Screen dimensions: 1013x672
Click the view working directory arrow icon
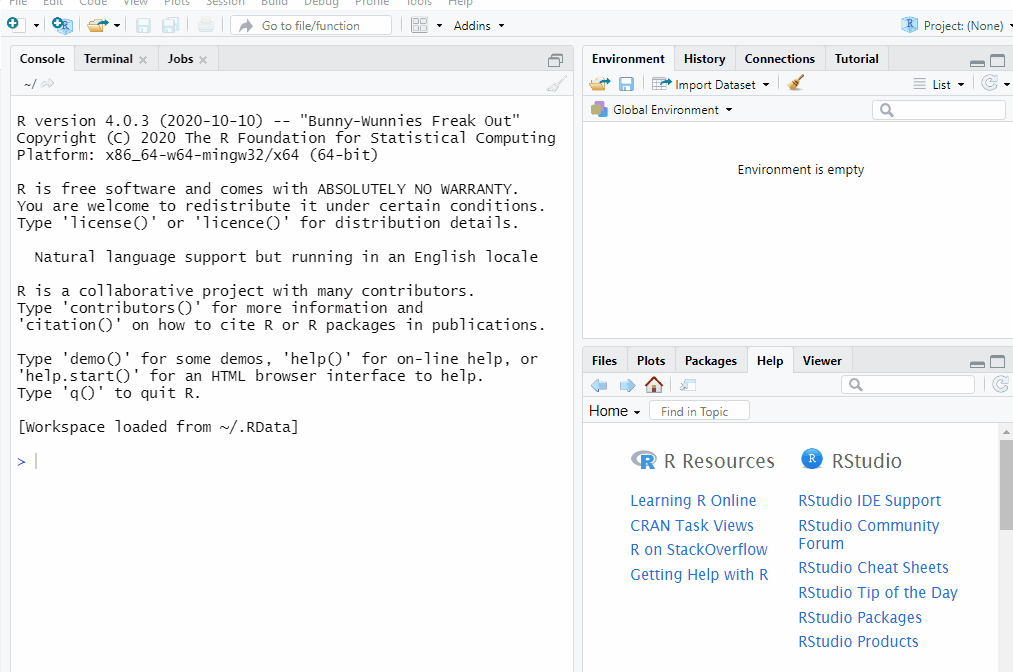48,84
